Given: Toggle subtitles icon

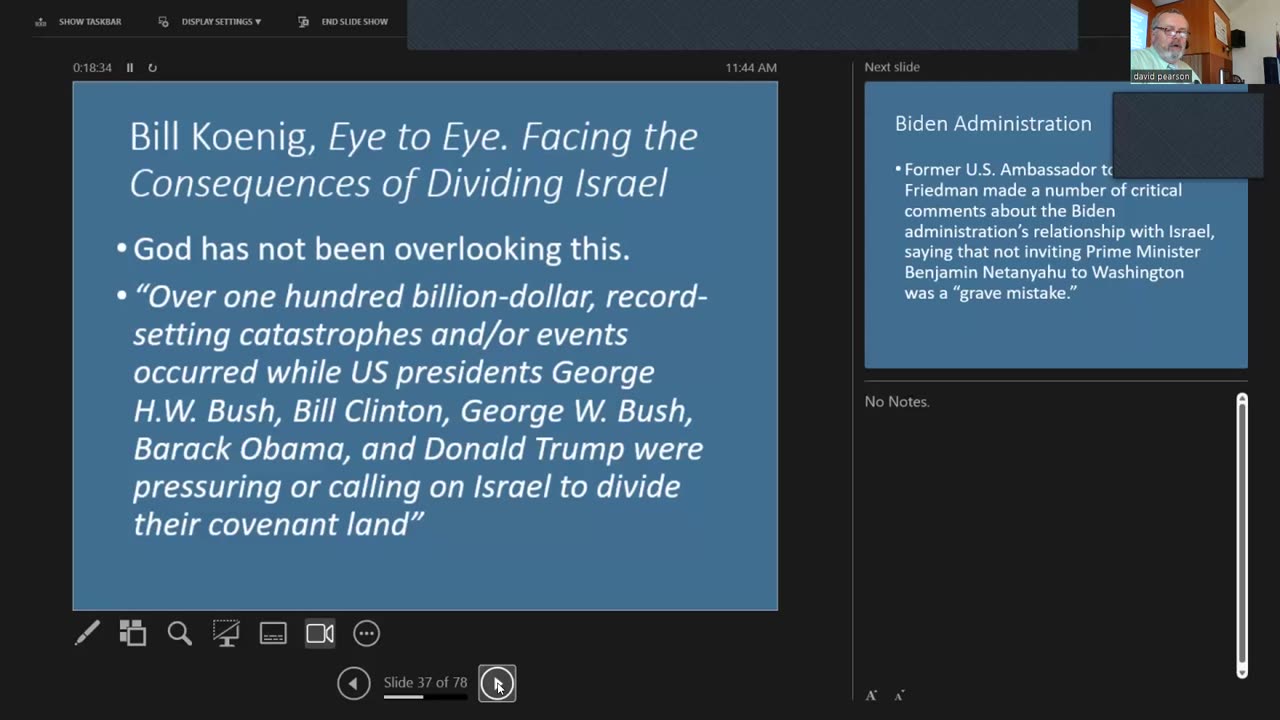Looking at the screenshot, I should pyautogui.click(x=273, y=633).
